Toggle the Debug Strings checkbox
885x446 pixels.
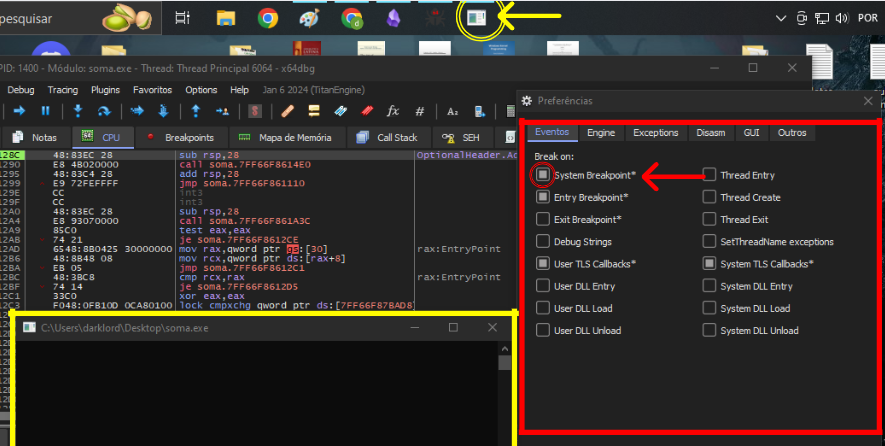(x=543, y=241)
